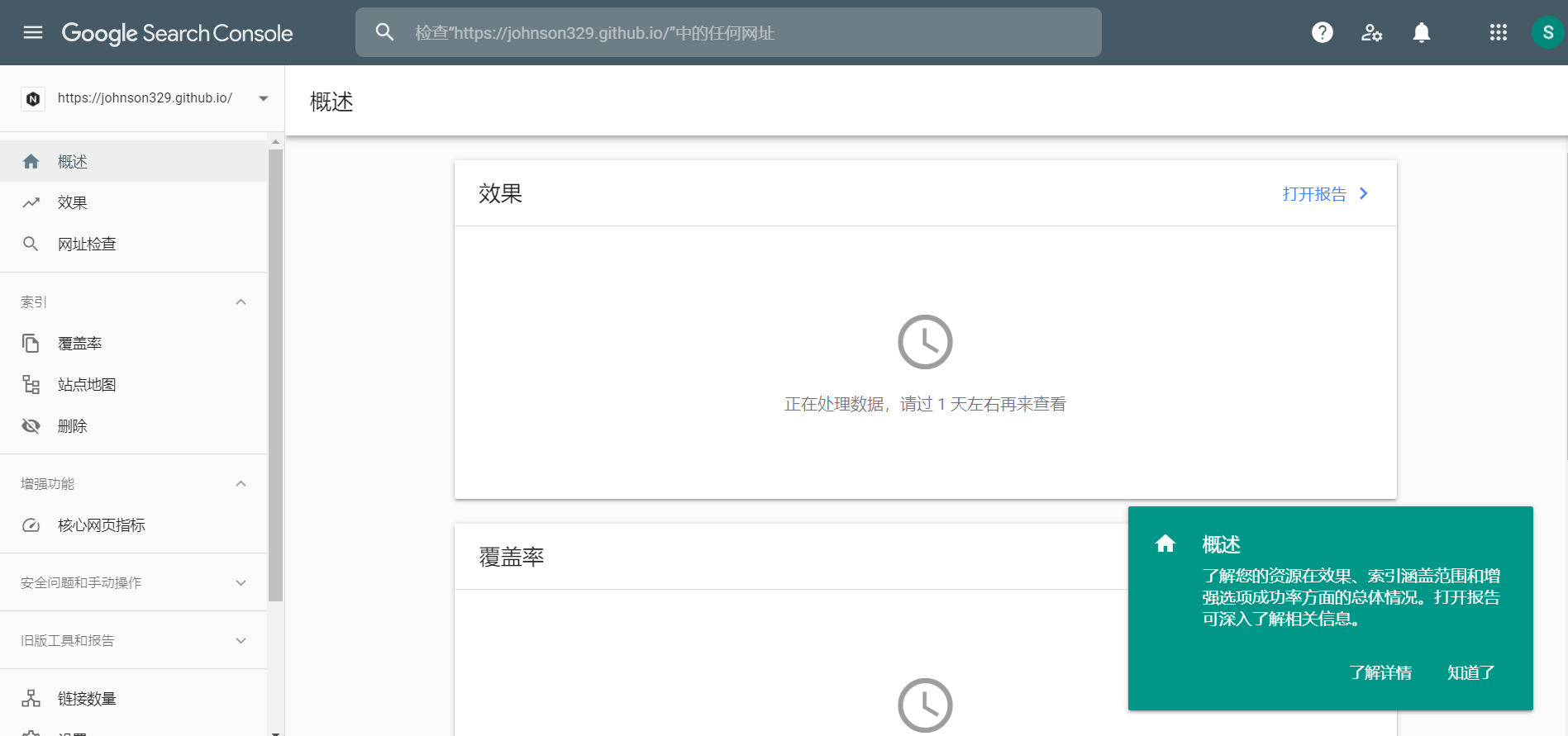Open the Help question mark icon
Image resolution: width=1568 pixels, height=736 pixels.
pyautogui.click(x=1323, y=32)
